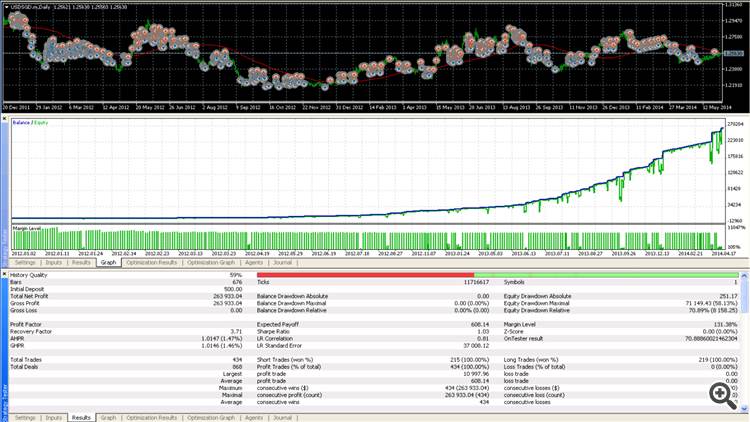Viewport: 750px width, 422px height.
Task: Open Agents tab below the equity graph
Action: [x=254, y=263]
